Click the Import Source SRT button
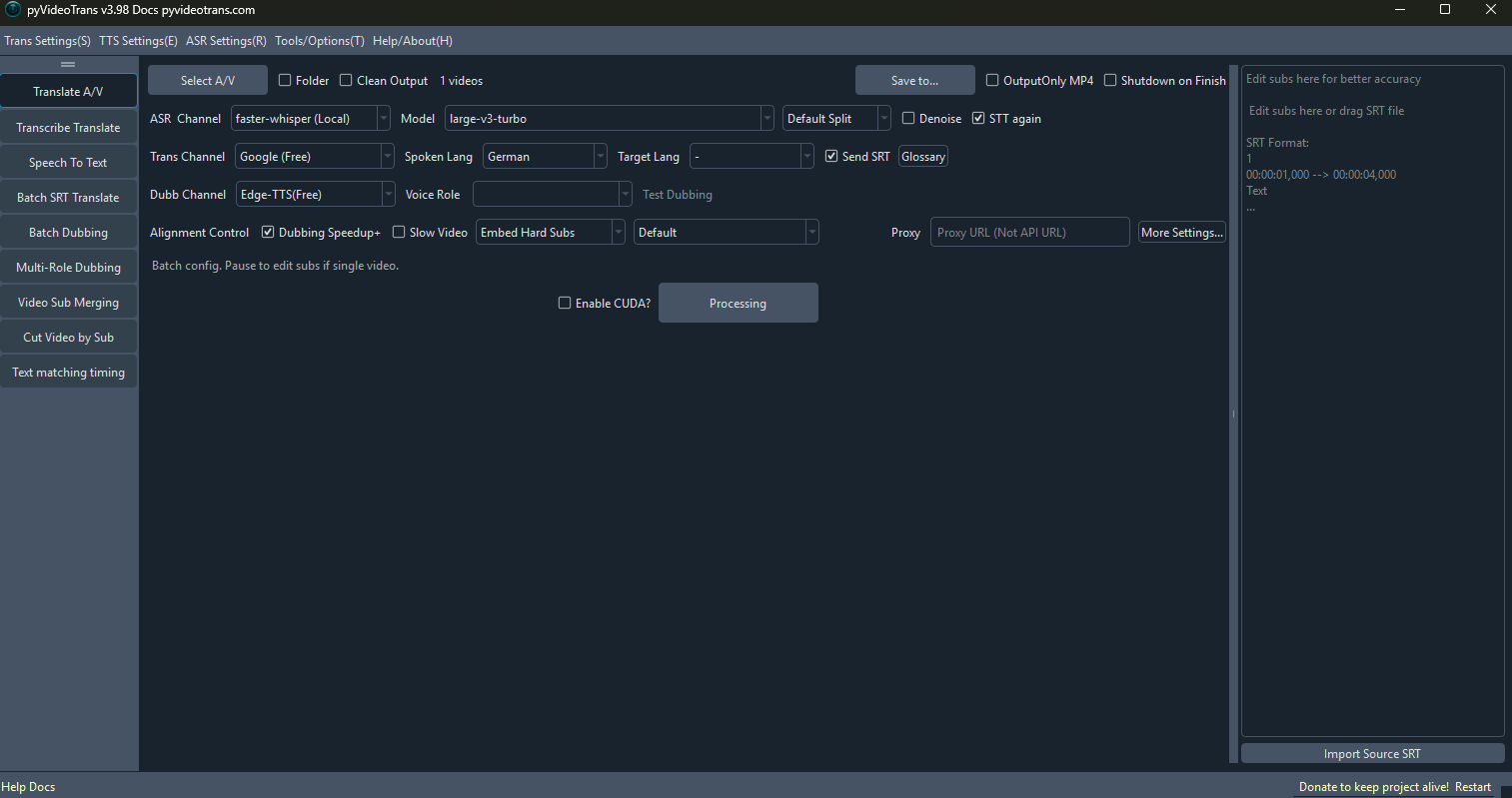 pyautogui.click(x=1371, y=754)
